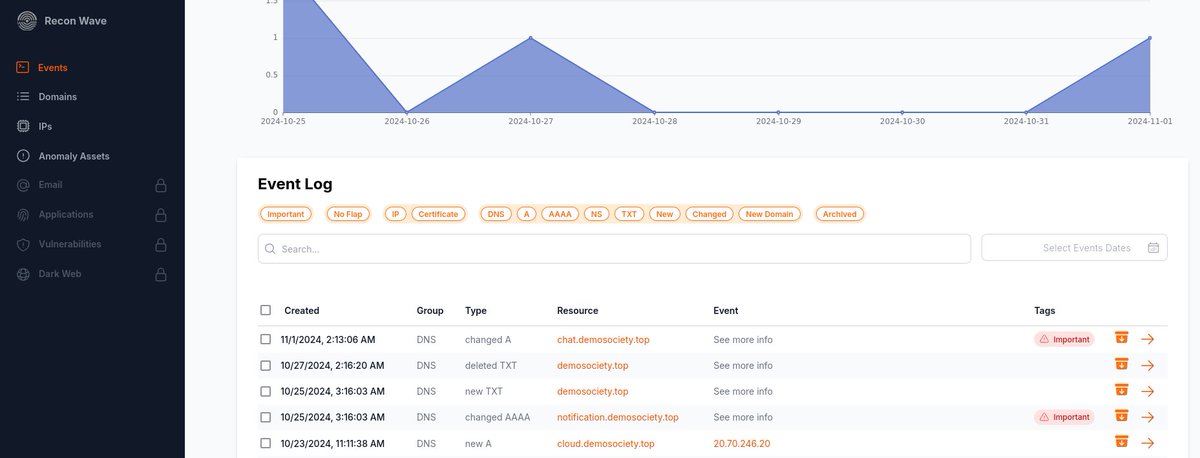
Task: Open details arrow for chat.demosociety.top
Action: tap(1148, 339)
